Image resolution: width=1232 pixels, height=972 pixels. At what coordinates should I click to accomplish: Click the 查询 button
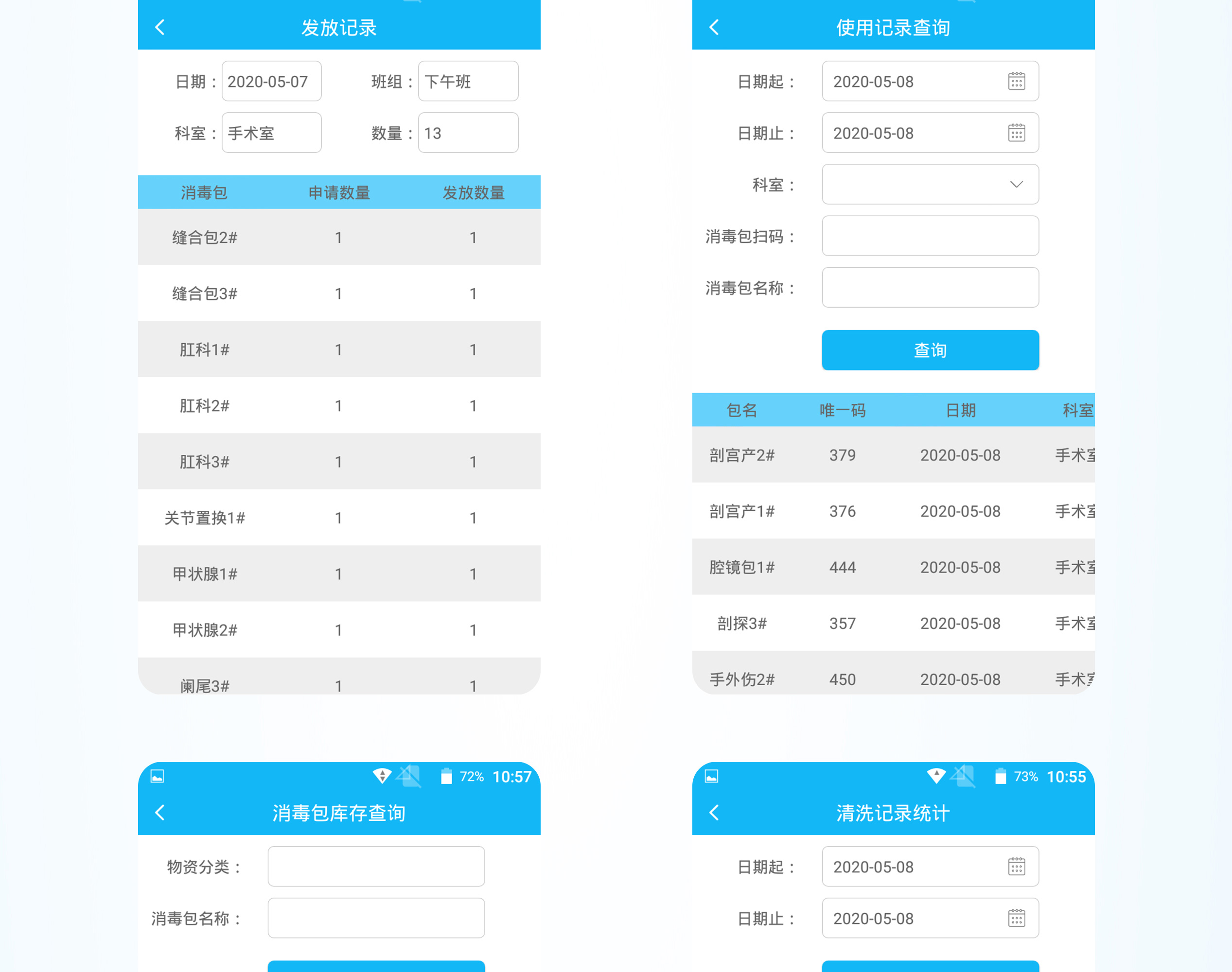[930, 350]
